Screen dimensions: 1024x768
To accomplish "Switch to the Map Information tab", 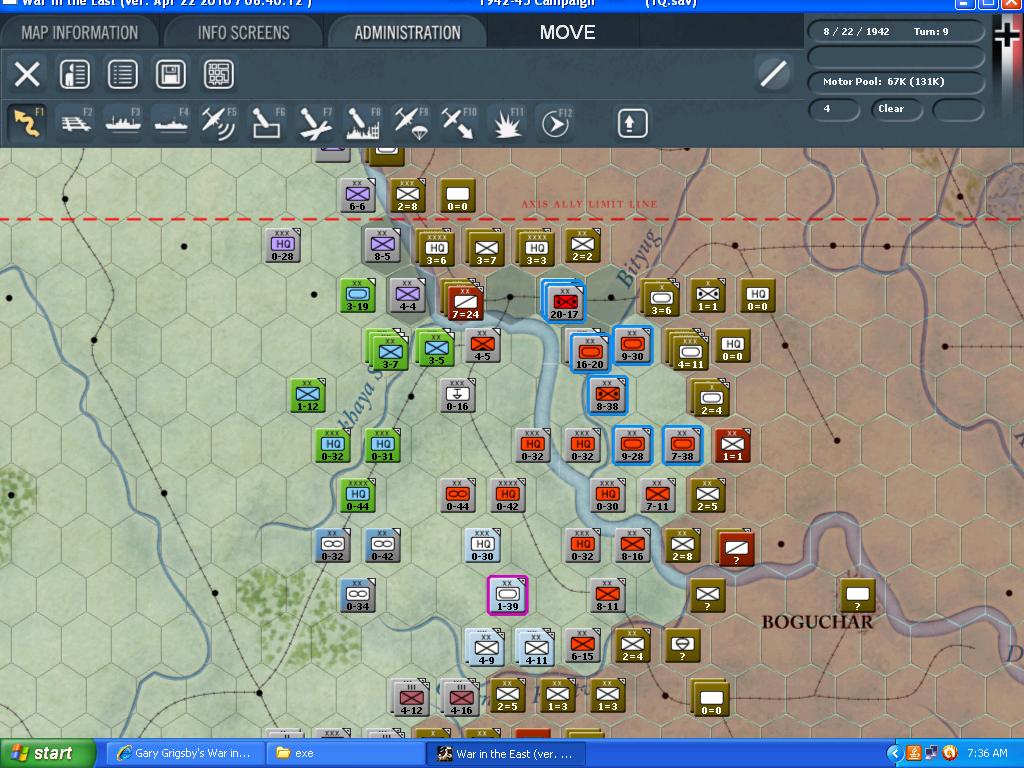I will pyautogui.click(x=80, y=32).
